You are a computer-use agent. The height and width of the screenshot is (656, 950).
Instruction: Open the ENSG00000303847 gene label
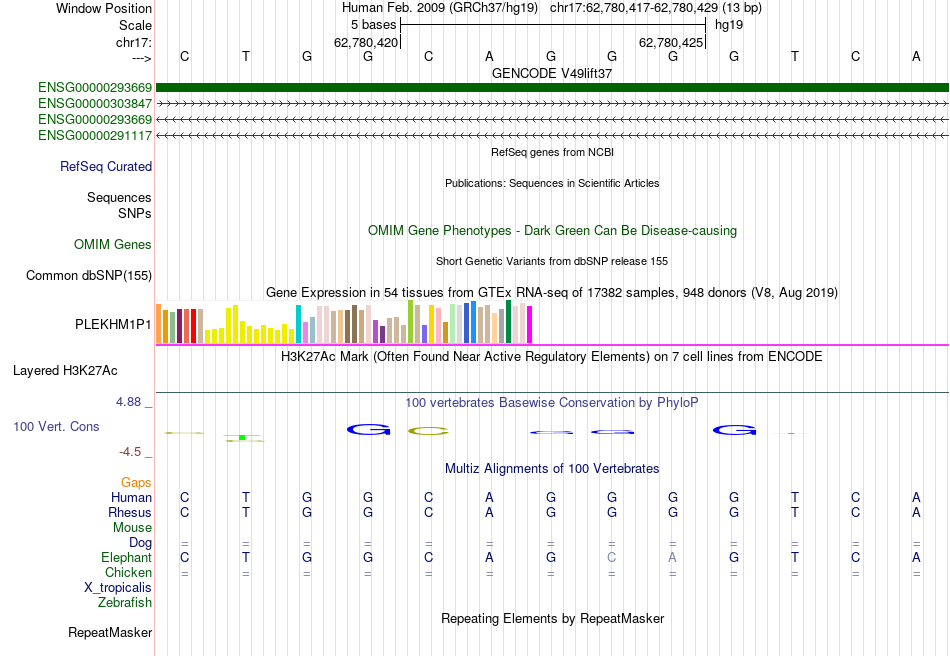coord(95,104)
